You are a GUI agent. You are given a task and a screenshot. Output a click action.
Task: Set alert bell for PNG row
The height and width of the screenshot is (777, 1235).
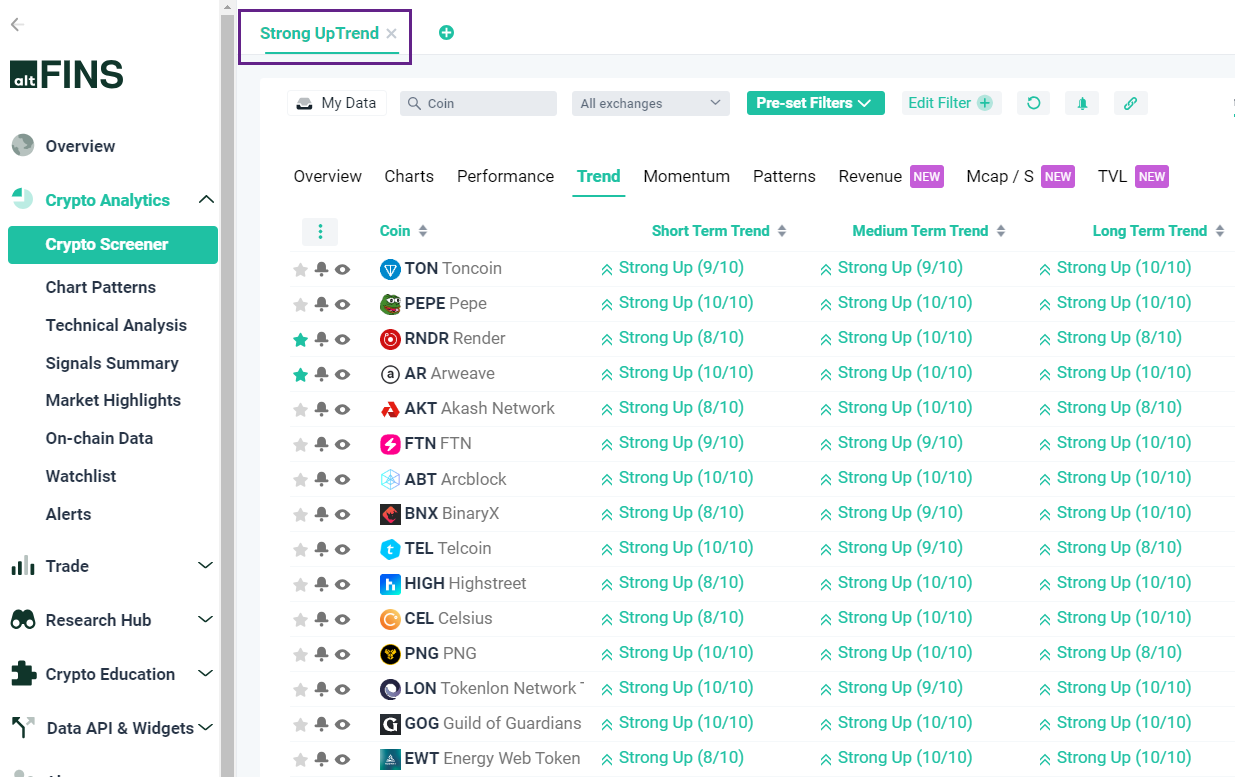[321, 654]
